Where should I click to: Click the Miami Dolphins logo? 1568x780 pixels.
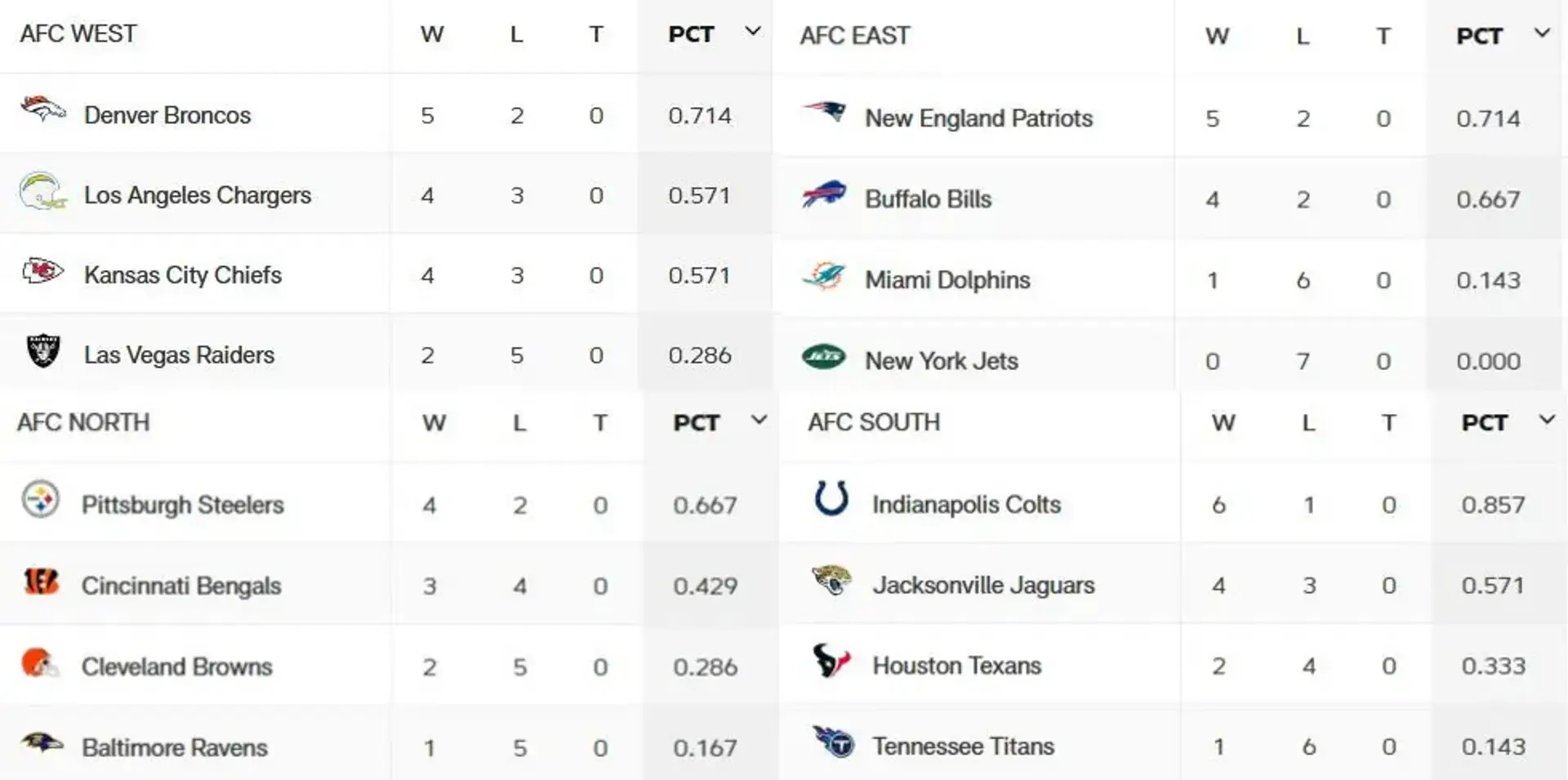point(824,276)
